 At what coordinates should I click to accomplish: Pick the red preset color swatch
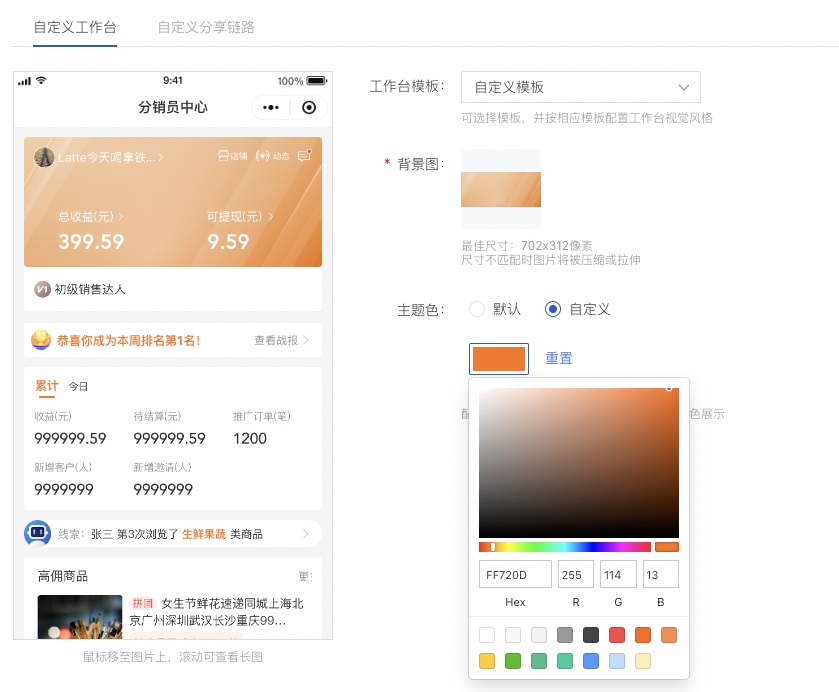(x=617, y=635)
